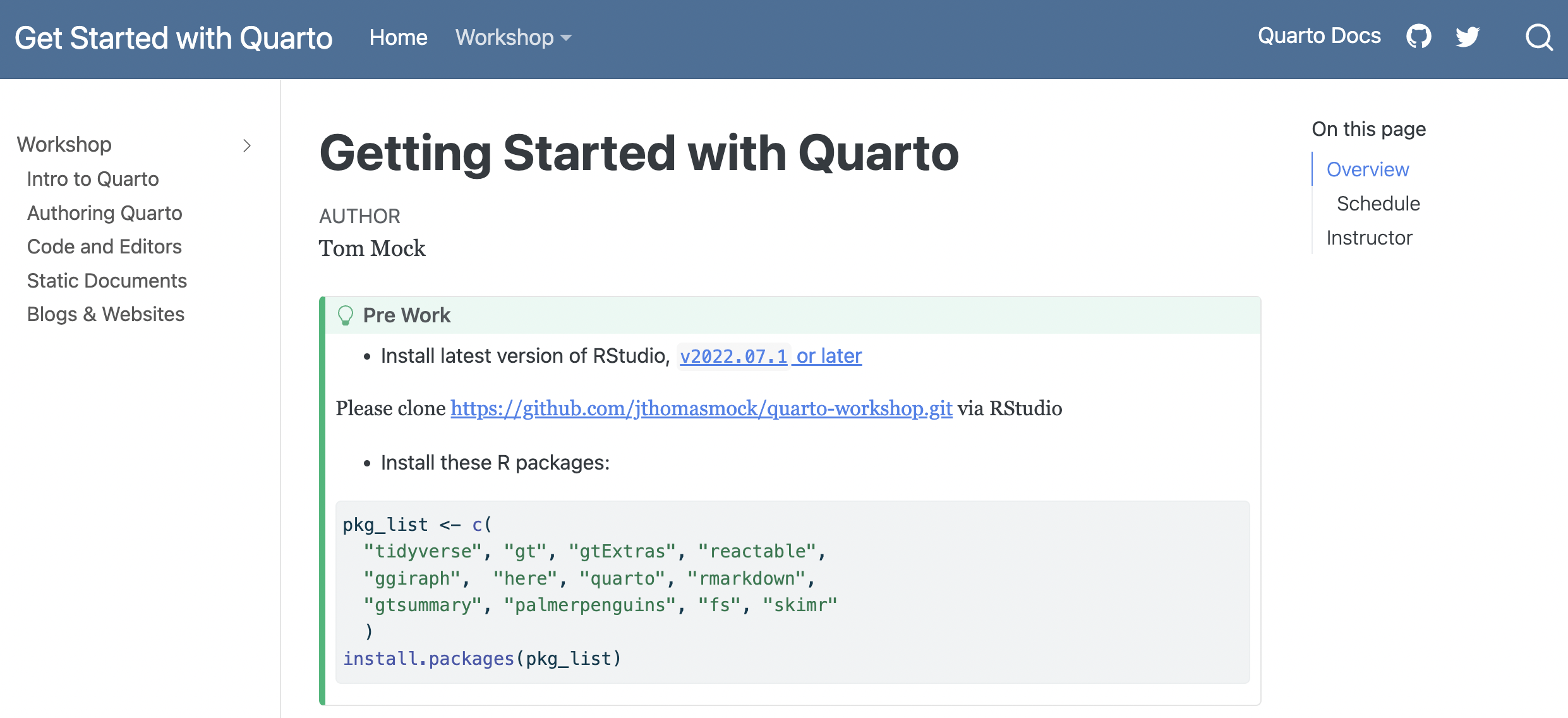Viewport: 1568px width, 718px height.
Task: Jump to Instructor section link
Action: (1369, 238)
